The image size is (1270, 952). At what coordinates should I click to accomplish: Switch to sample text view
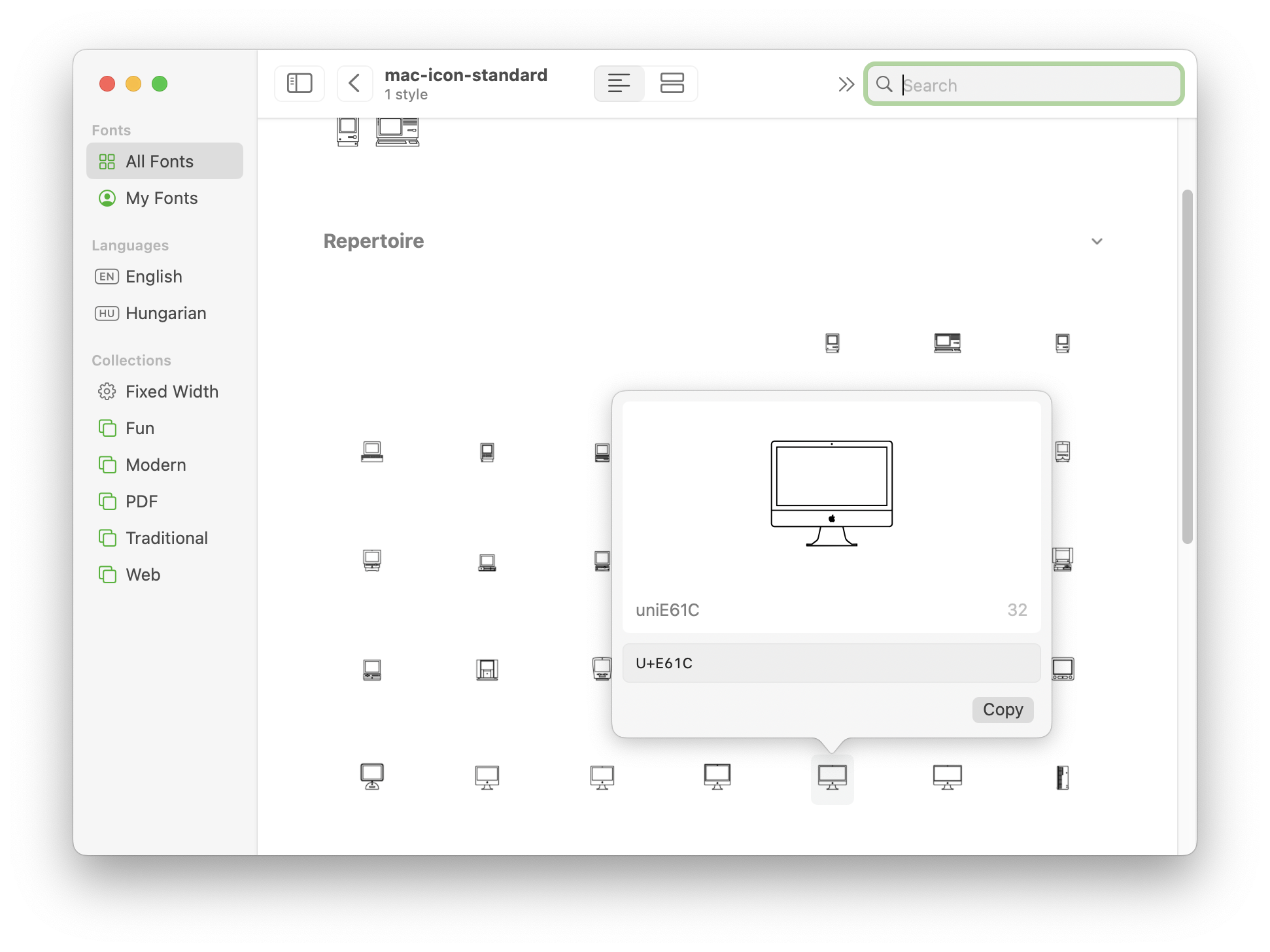click(x=619, y=84)
